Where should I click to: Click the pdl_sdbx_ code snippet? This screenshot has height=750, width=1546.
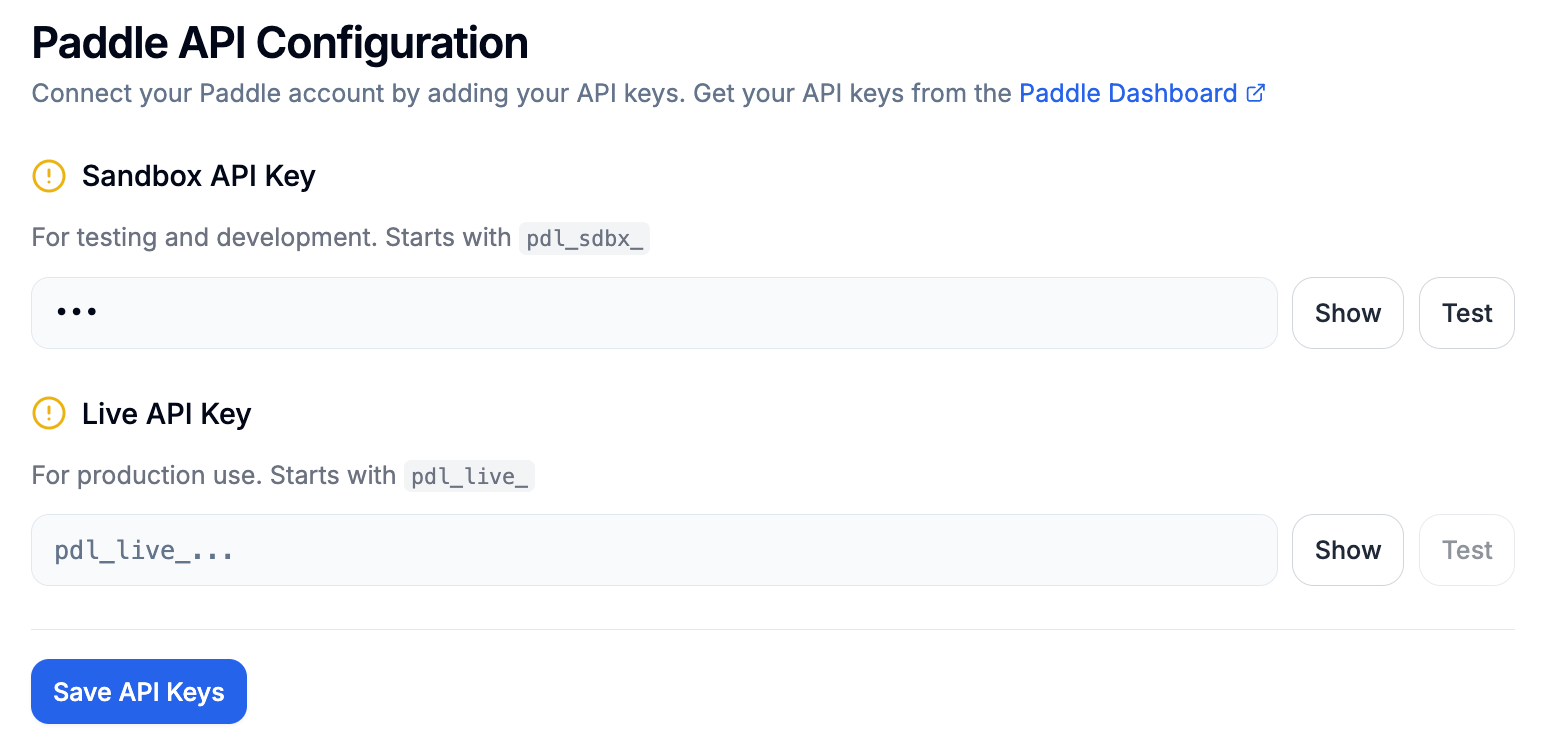(x=584, y=239)
